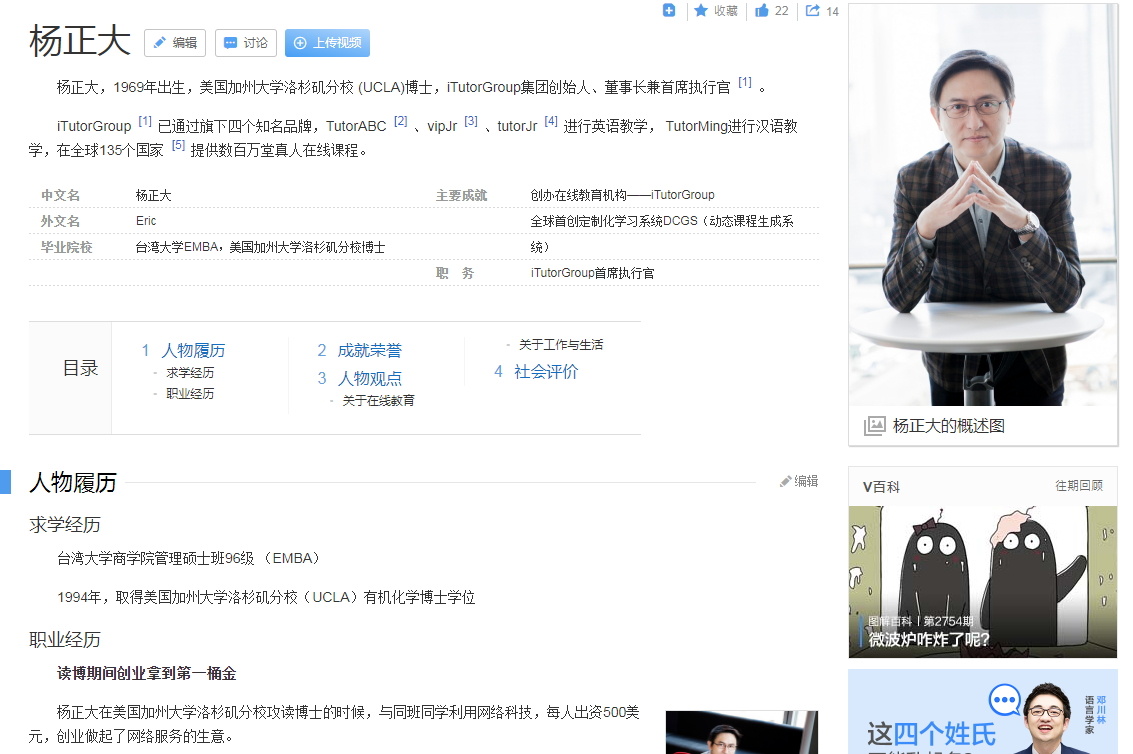
Task: Click the line 台湾大学商学院管理硕士班96级
Action: [x=188, y=558]
